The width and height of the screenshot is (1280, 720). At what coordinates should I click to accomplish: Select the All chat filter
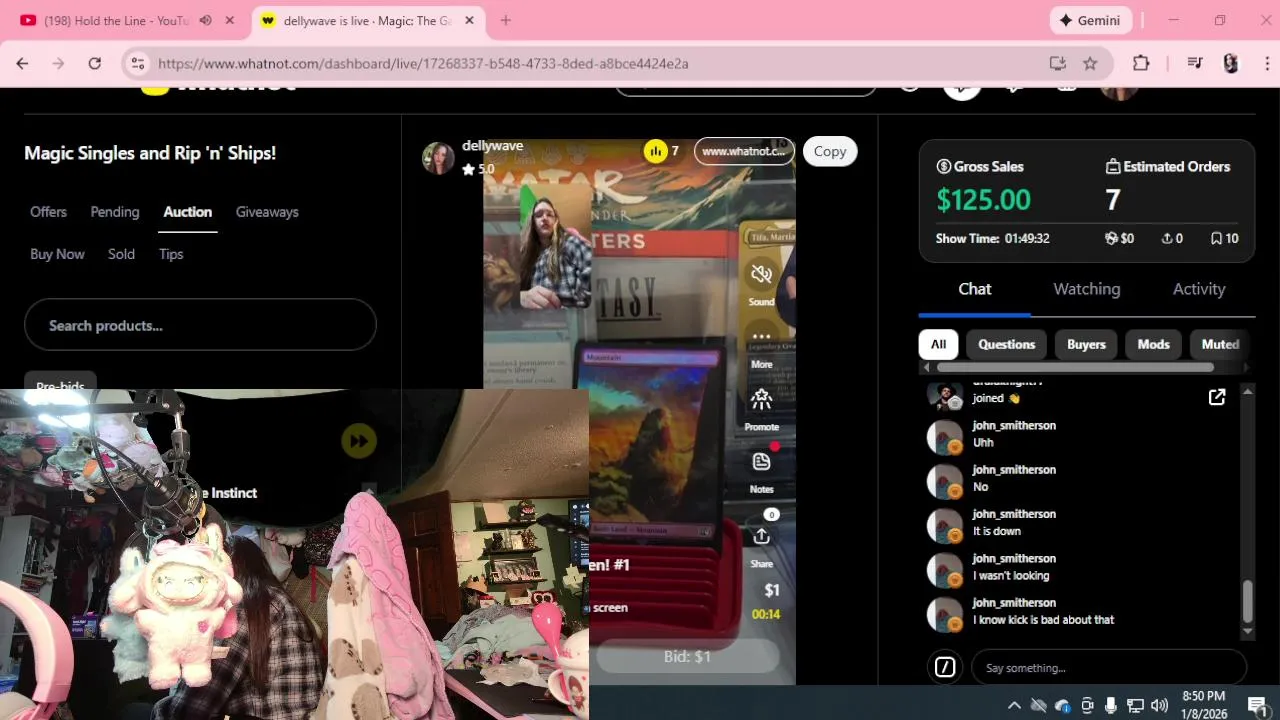coord(938,344)
